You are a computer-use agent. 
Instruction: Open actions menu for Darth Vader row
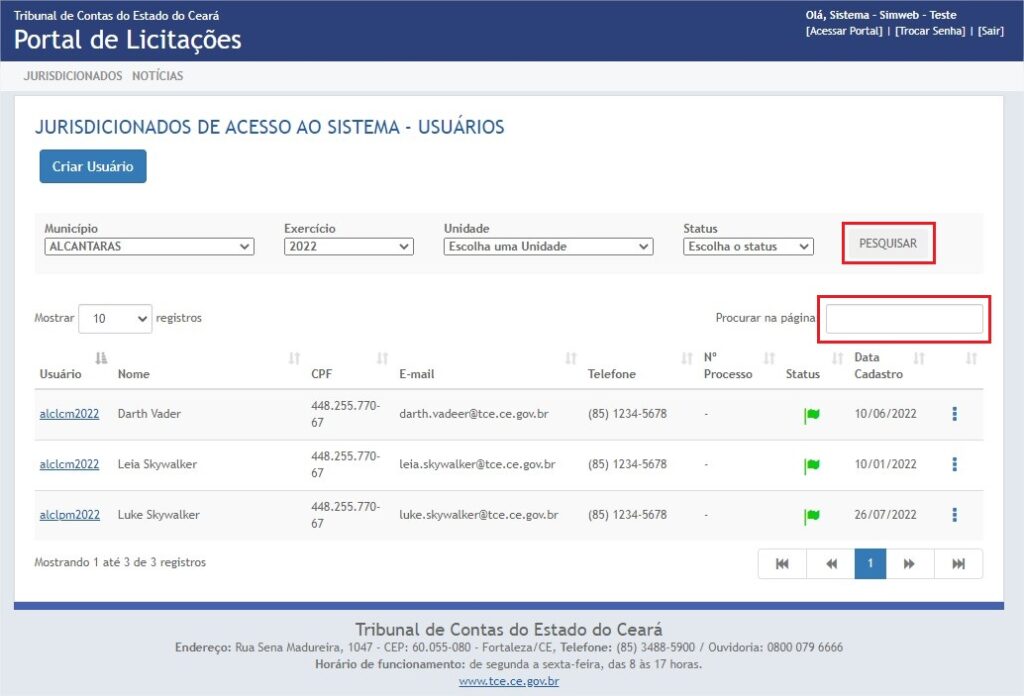click(954, 414)
